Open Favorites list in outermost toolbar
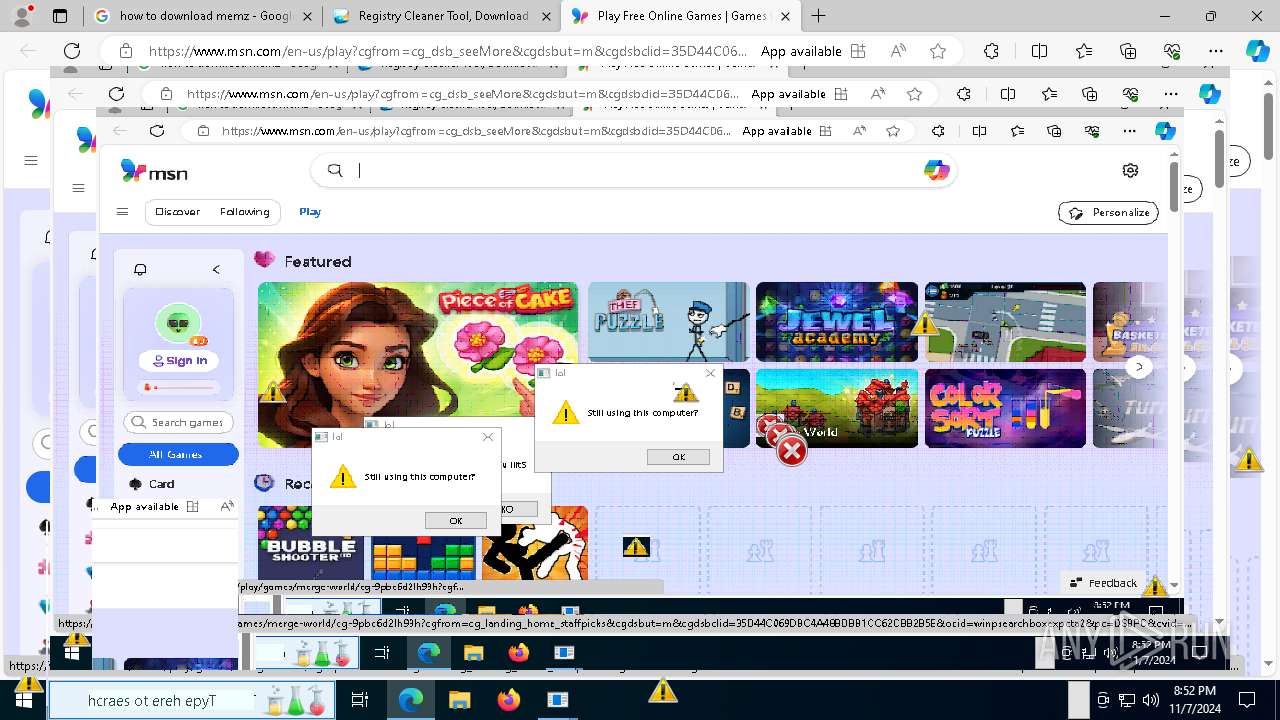The height and width of the screenshot is (720, 1280). tap(1084, 51)
